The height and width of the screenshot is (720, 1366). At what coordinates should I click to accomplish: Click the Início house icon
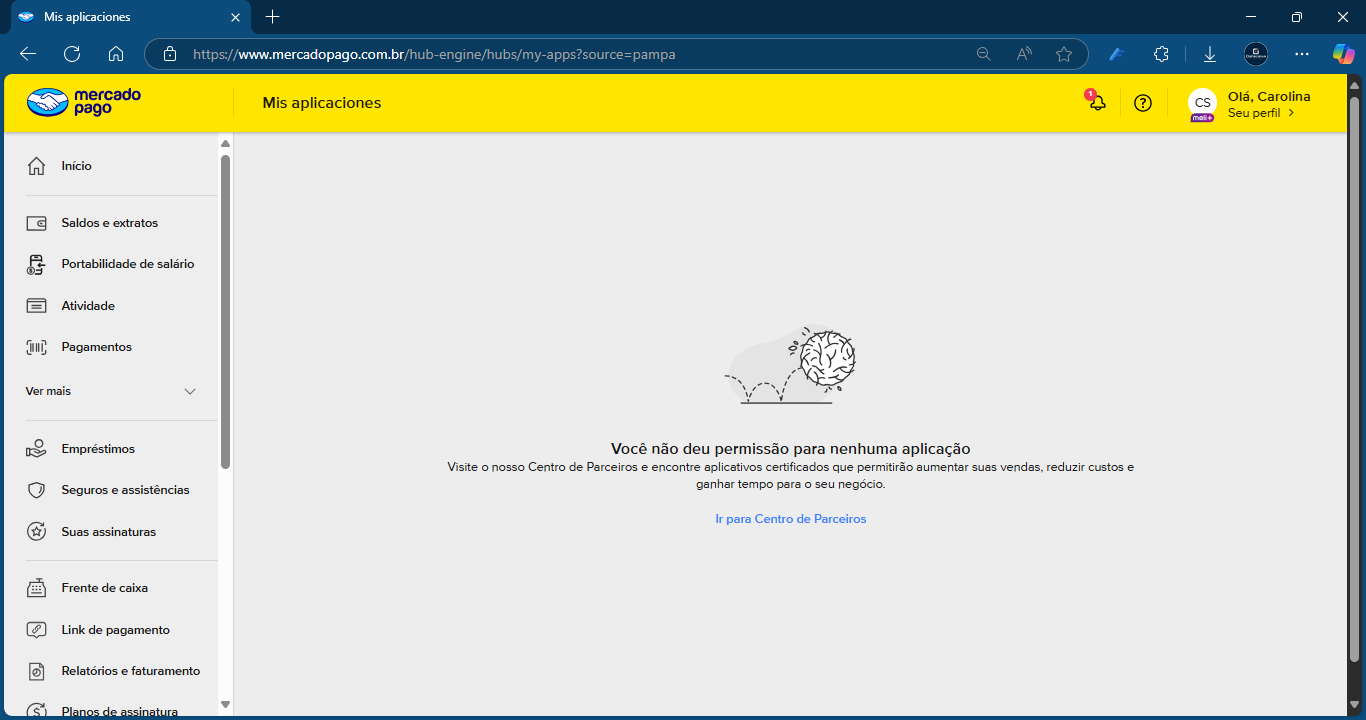[x=37, y=166]
